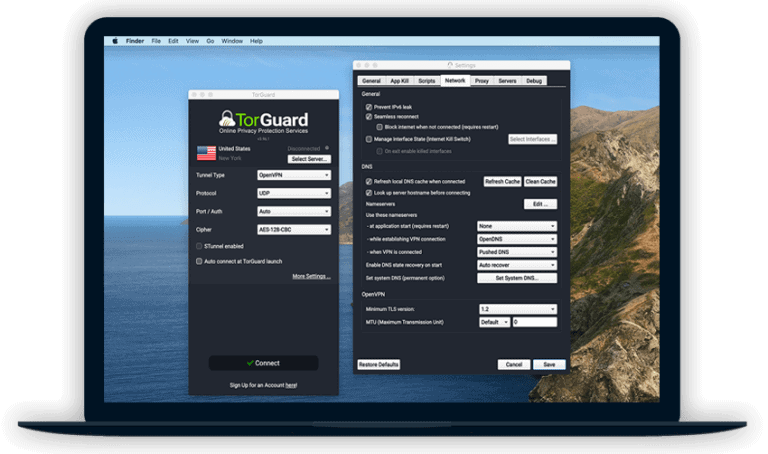Toggle On exit enable killed interfaces

point(380,151)
